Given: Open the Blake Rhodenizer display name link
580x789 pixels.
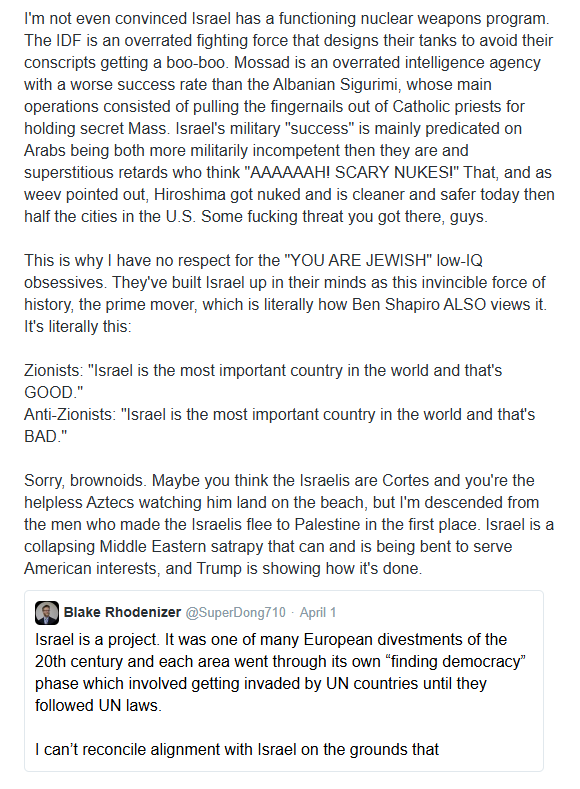Looking at the screenshot, I should point(122,612).
